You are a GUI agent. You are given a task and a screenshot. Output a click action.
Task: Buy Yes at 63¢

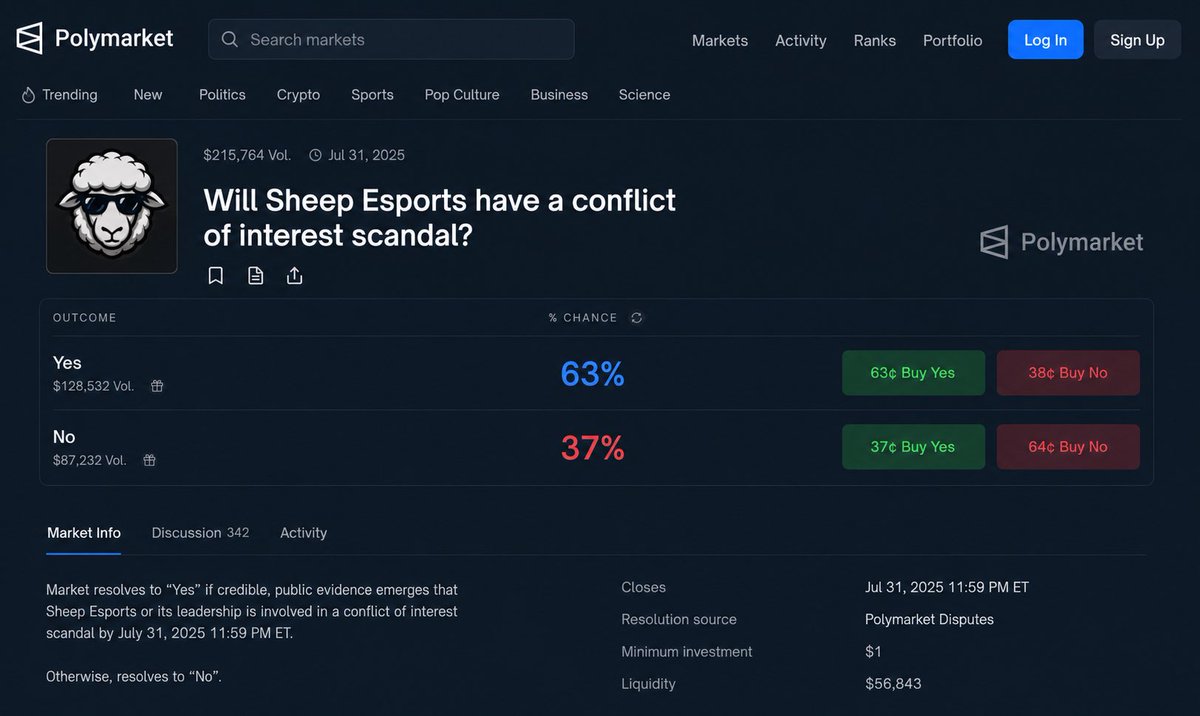[913, 373]
